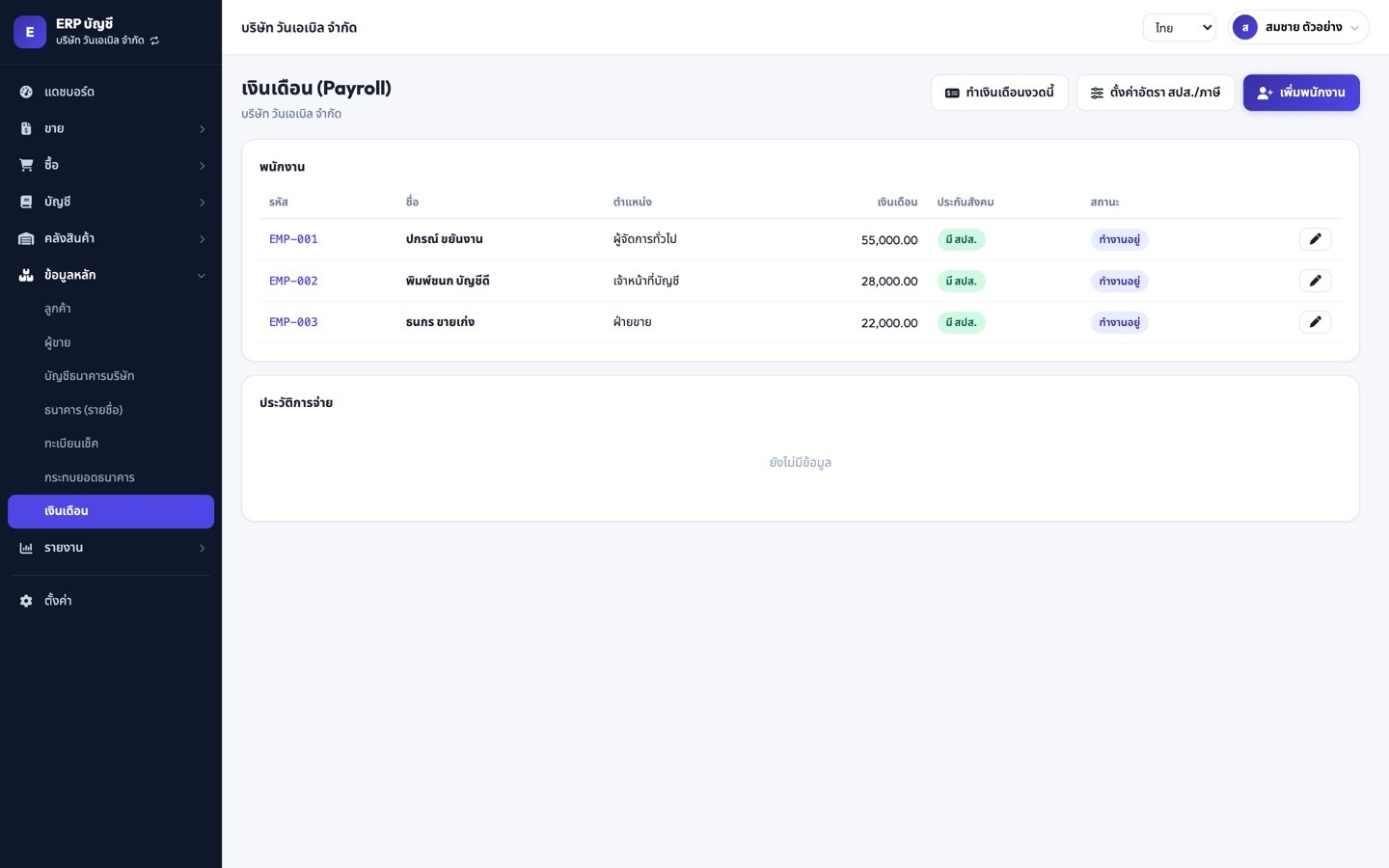This screenshot has width=1389, height=868.
Task: Click employee name ปกรณ์ ขยันงาน
Action: [x=444, y=239]
